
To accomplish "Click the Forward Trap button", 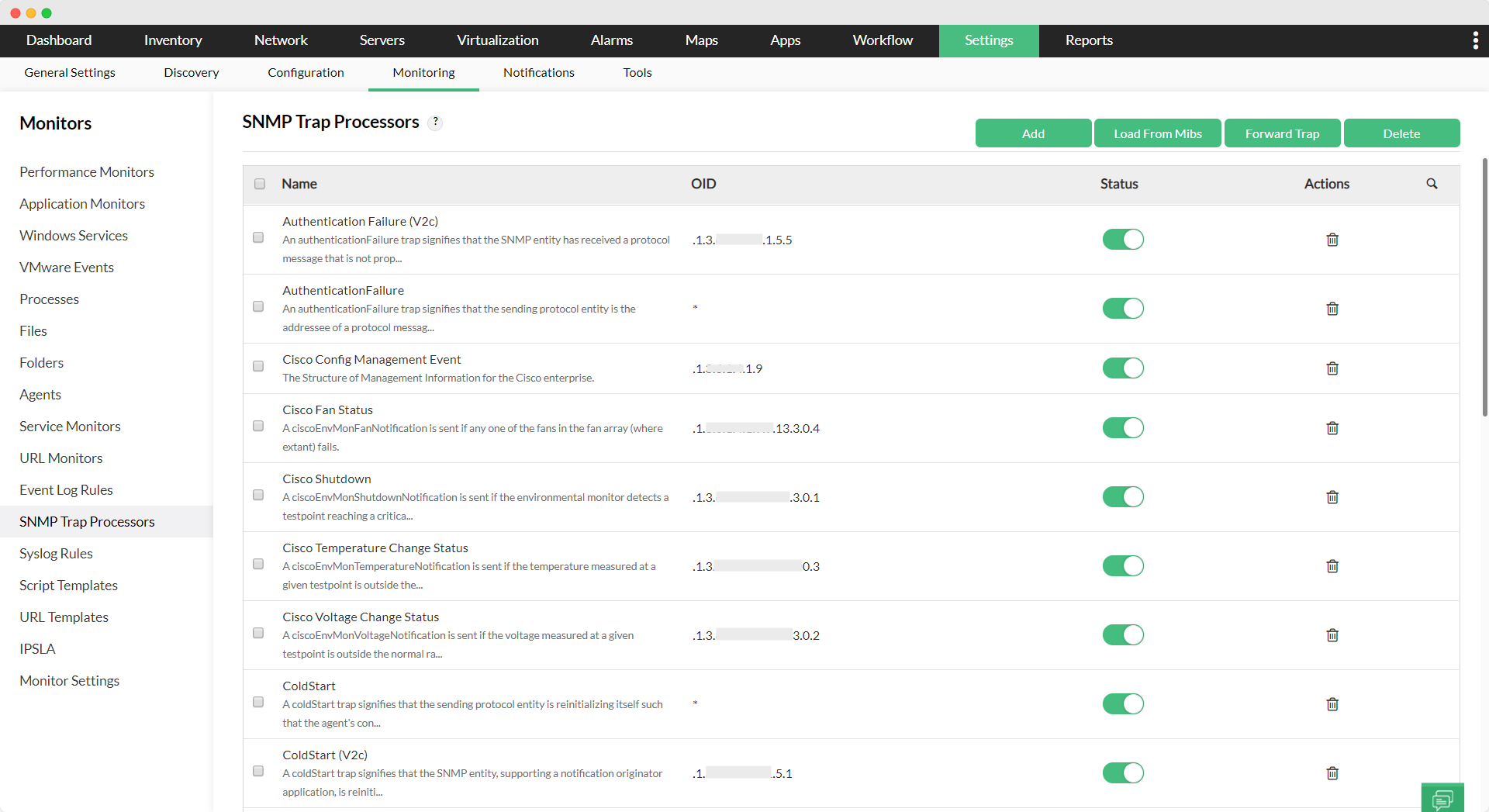I will [x=1282, y=133].
